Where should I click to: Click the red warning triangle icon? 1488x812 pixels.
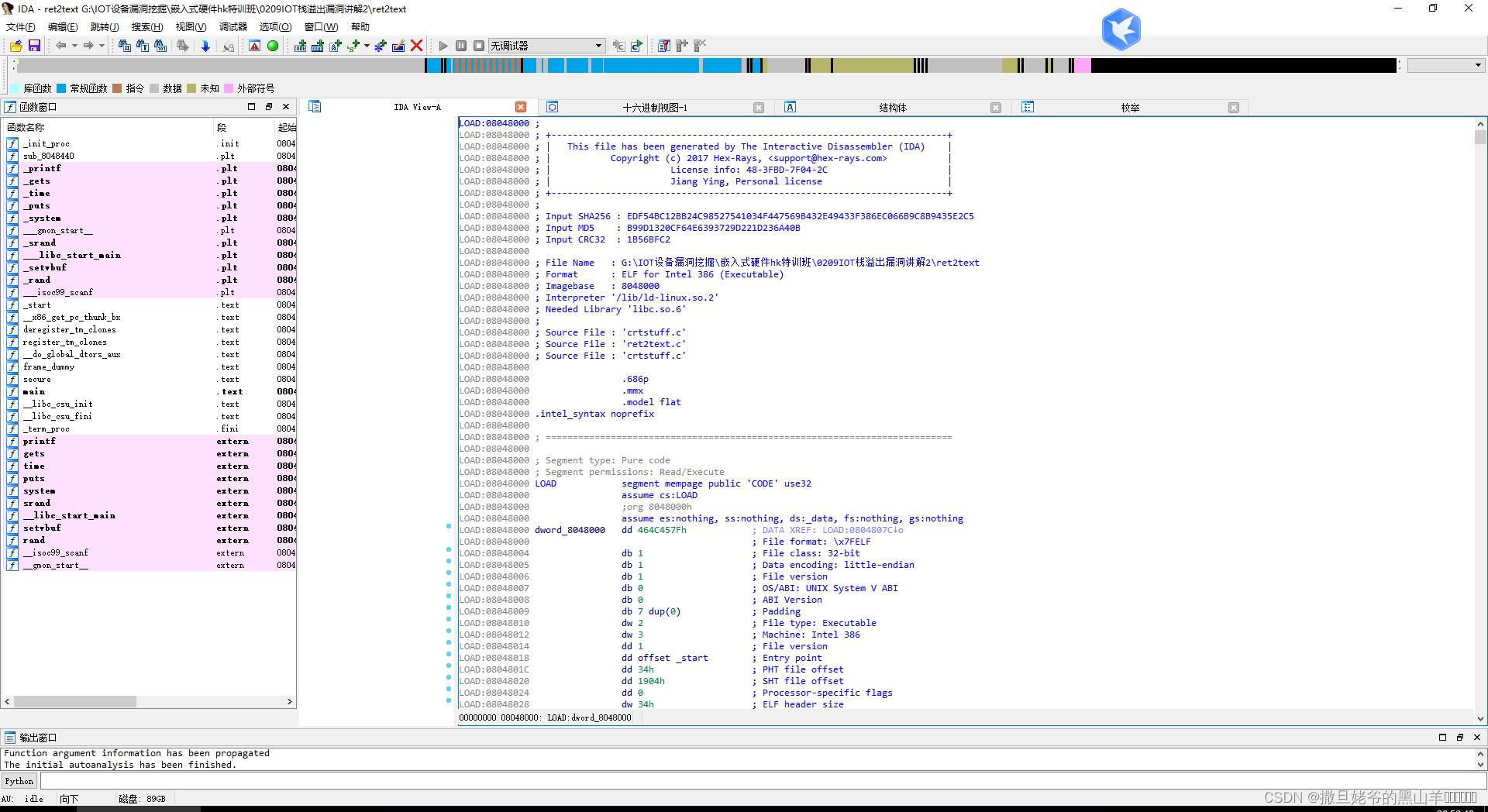pos(254,46)
